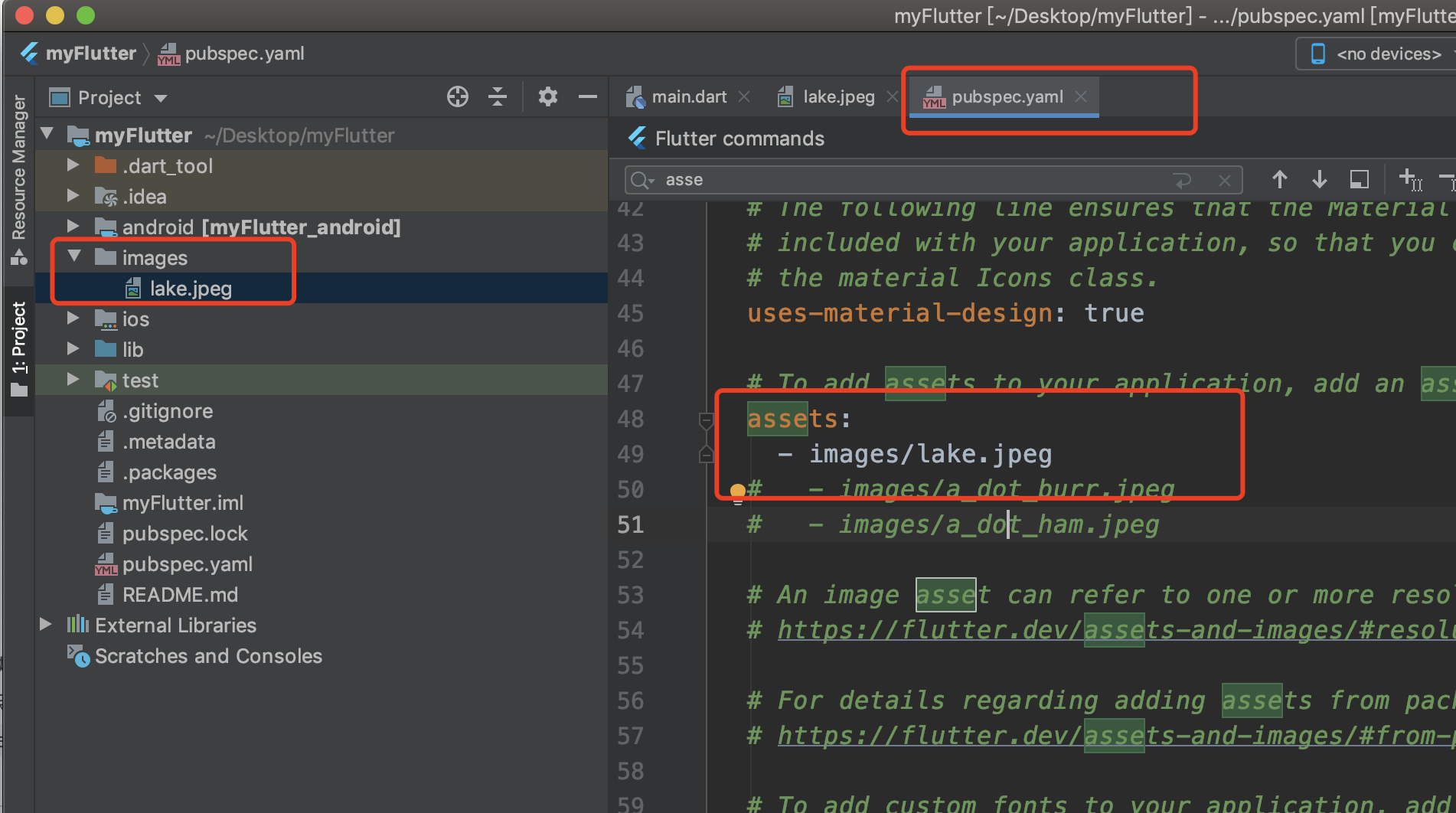
Task: Click the search history magnifier icon
Action: (x=642, y=180)
